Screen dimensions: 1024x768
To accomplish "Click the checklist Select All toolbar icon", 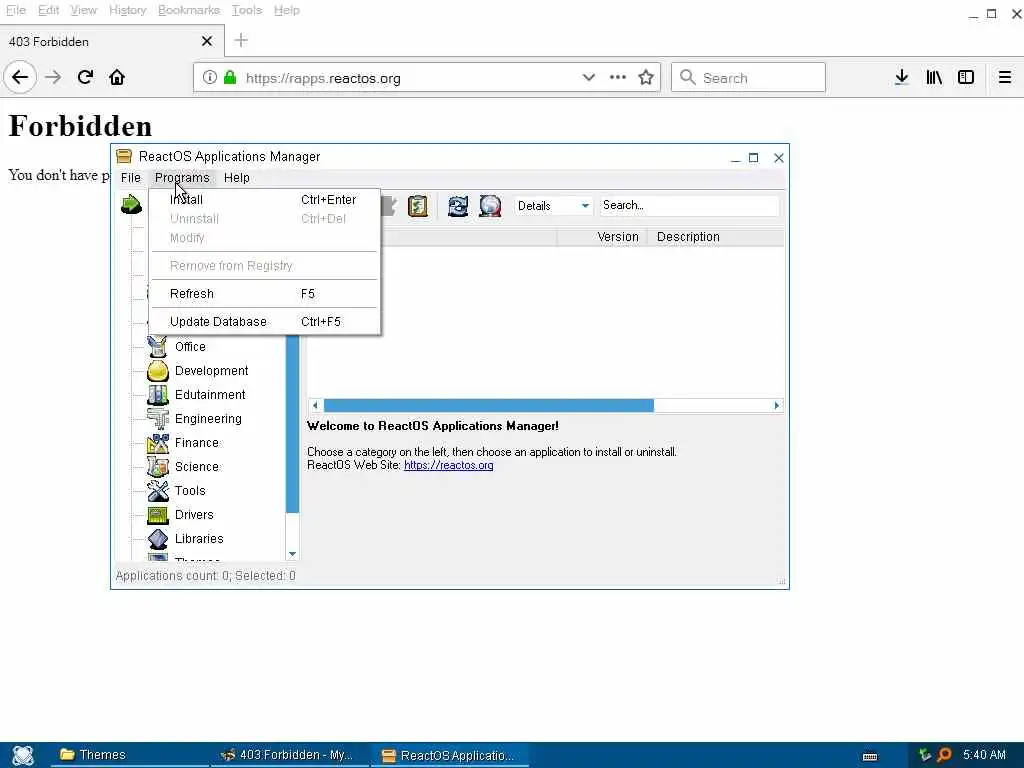I will (x=417, y=206).
